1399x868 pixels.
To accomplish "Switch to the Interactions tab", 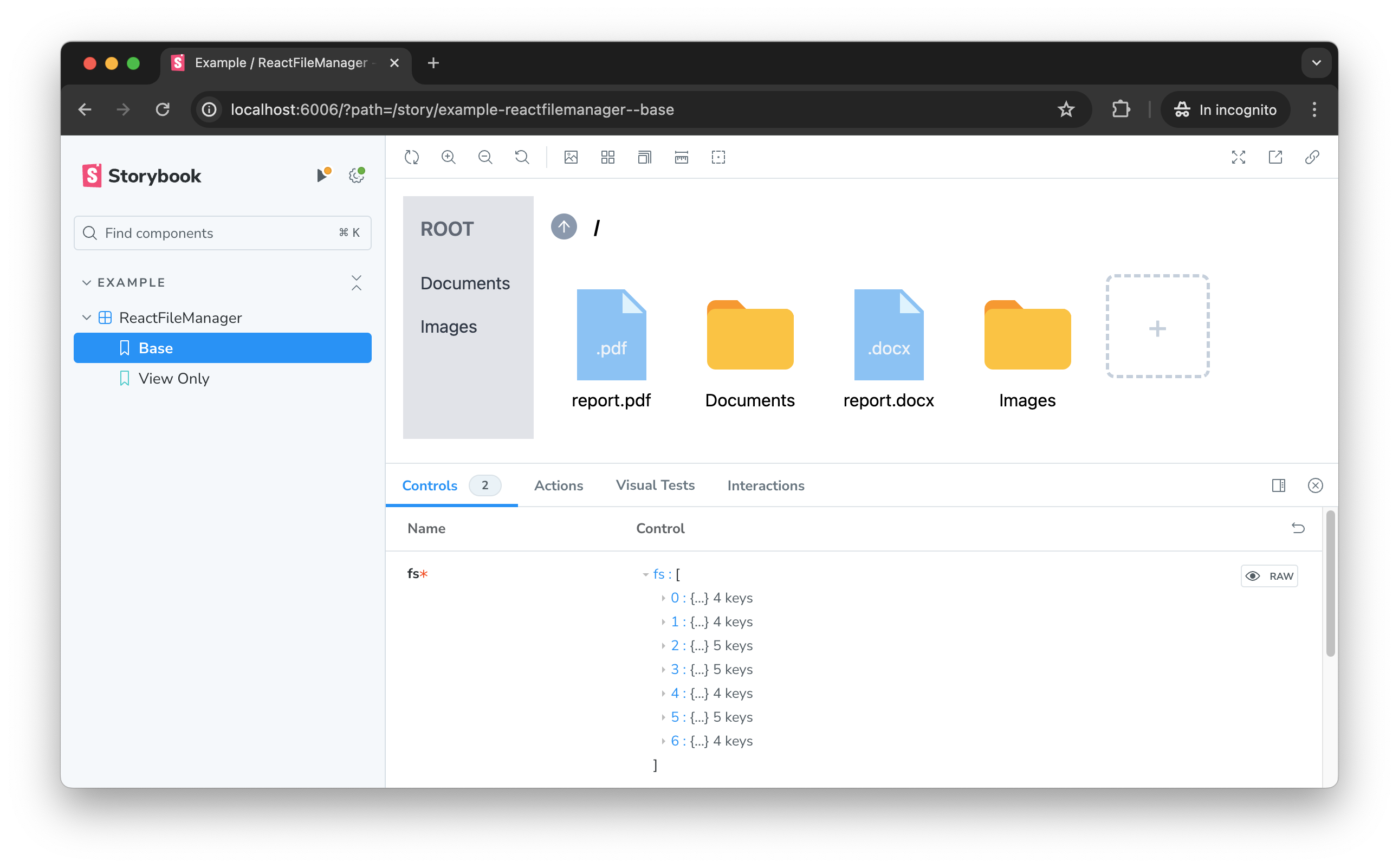I will [x=766, y=486].
